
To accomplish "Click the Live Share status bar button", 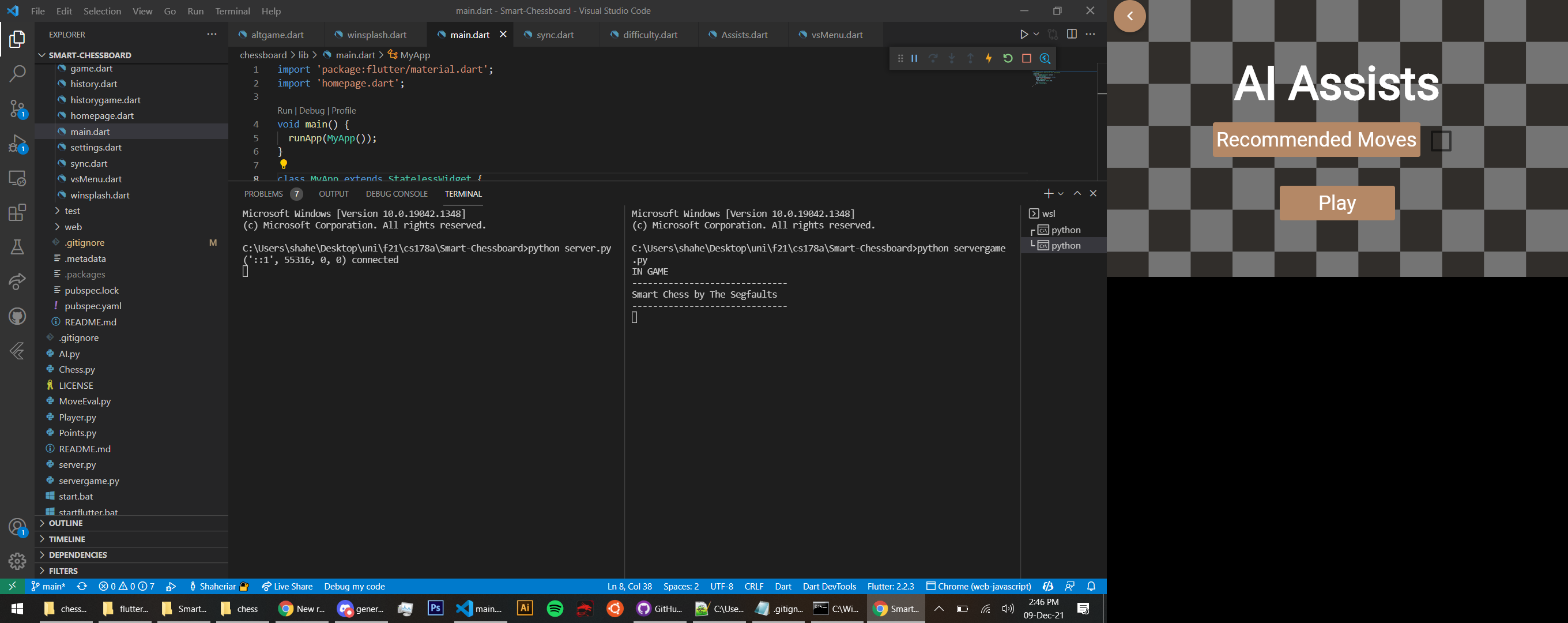I will tap(287, 586).
